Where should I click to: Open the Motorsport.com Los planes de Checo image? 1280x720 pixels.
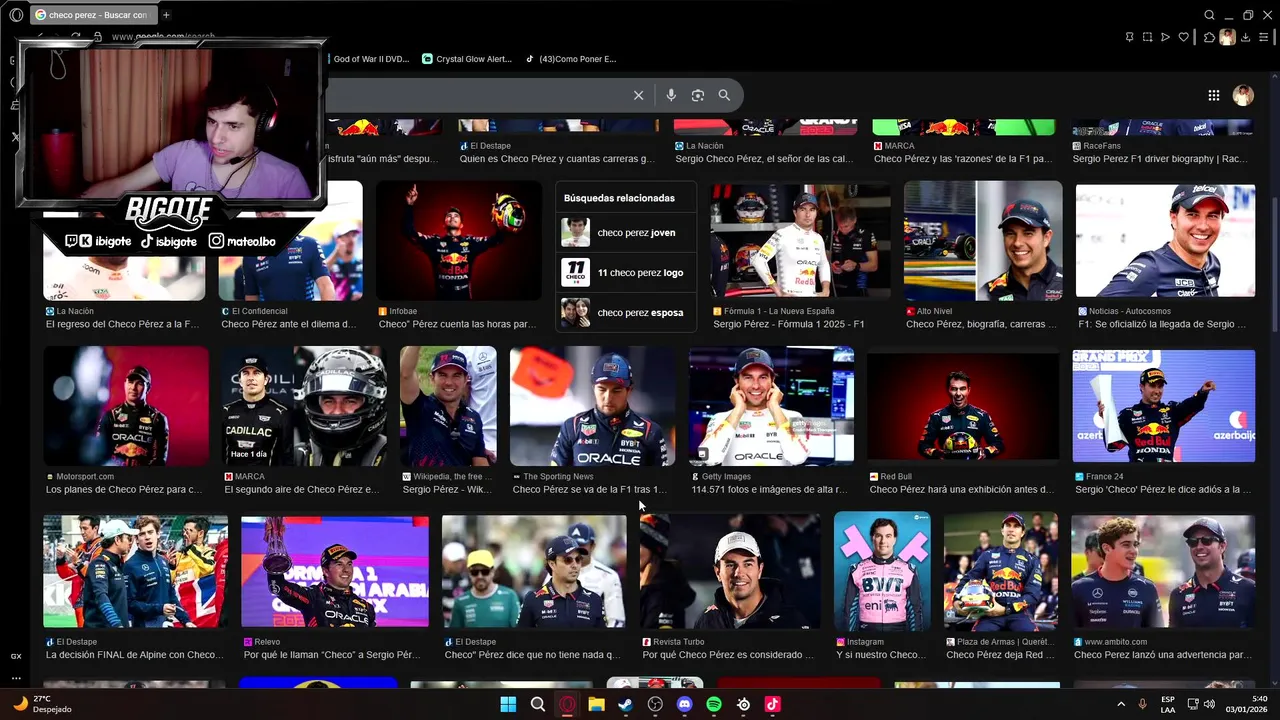coord(126,406)
